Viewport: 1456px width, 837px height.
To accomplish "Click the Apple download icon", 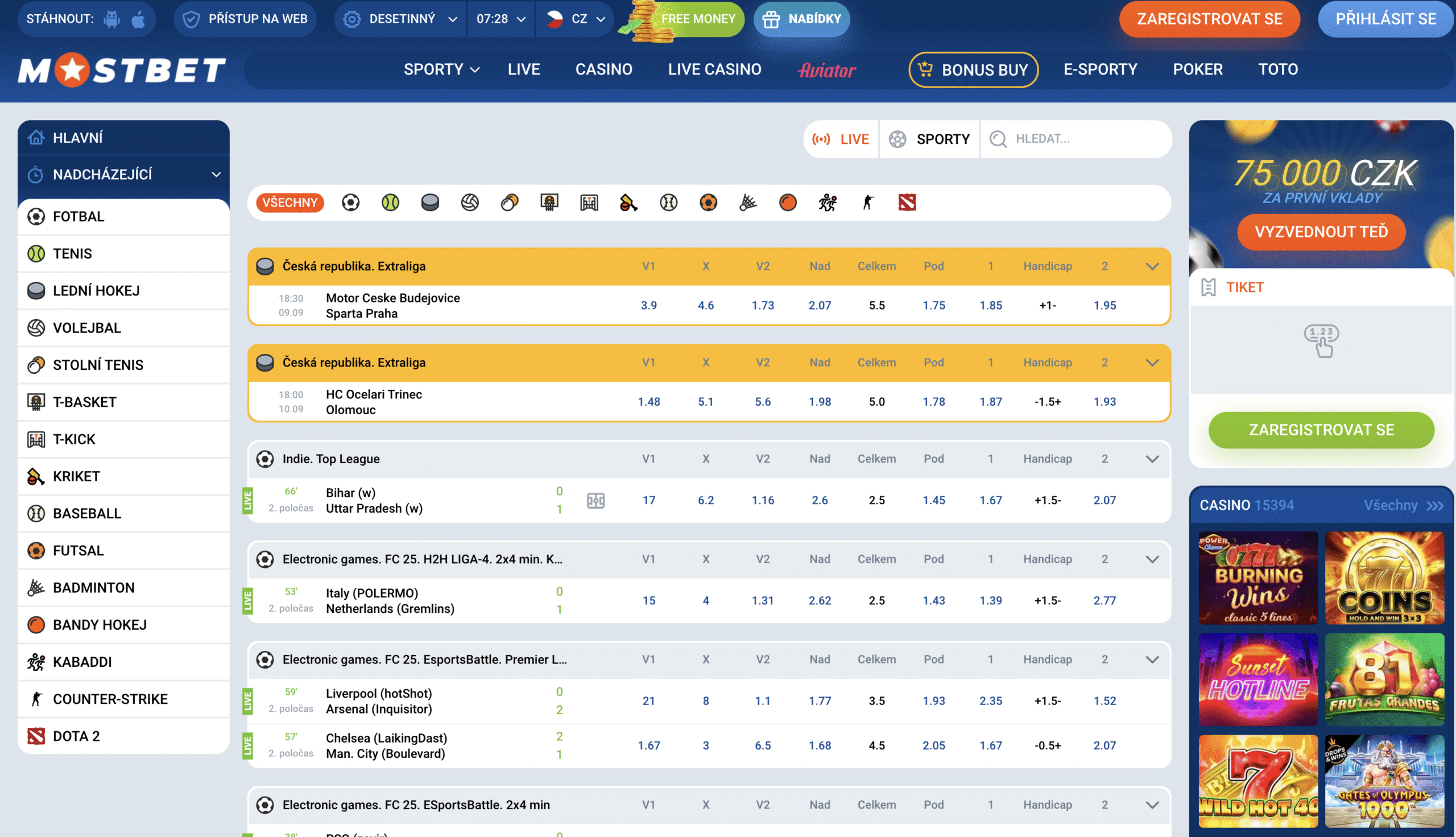I will coord(138,19).
